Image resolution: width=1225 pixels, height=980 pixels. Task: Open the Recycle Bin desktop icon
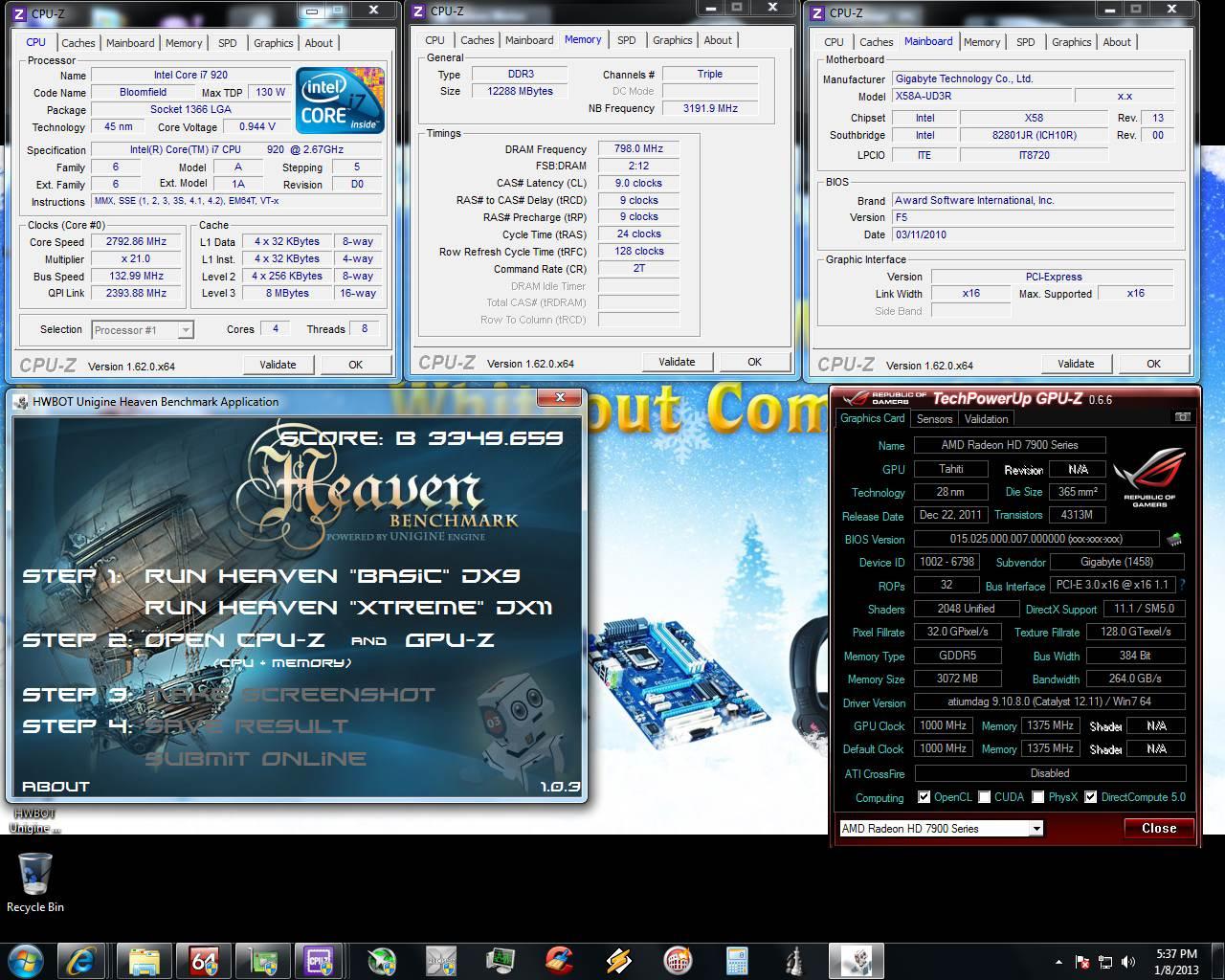35,882
